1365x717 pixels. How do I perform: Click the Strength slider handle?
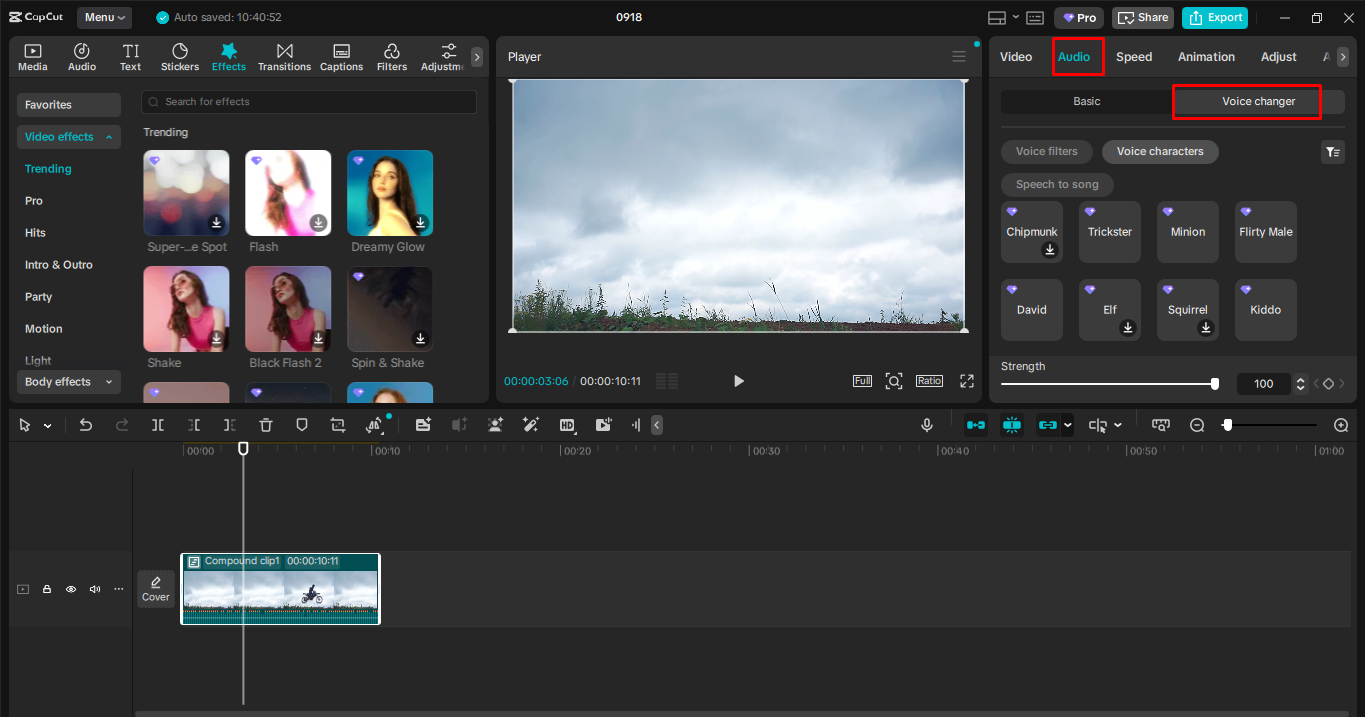tap(1215, 384)
